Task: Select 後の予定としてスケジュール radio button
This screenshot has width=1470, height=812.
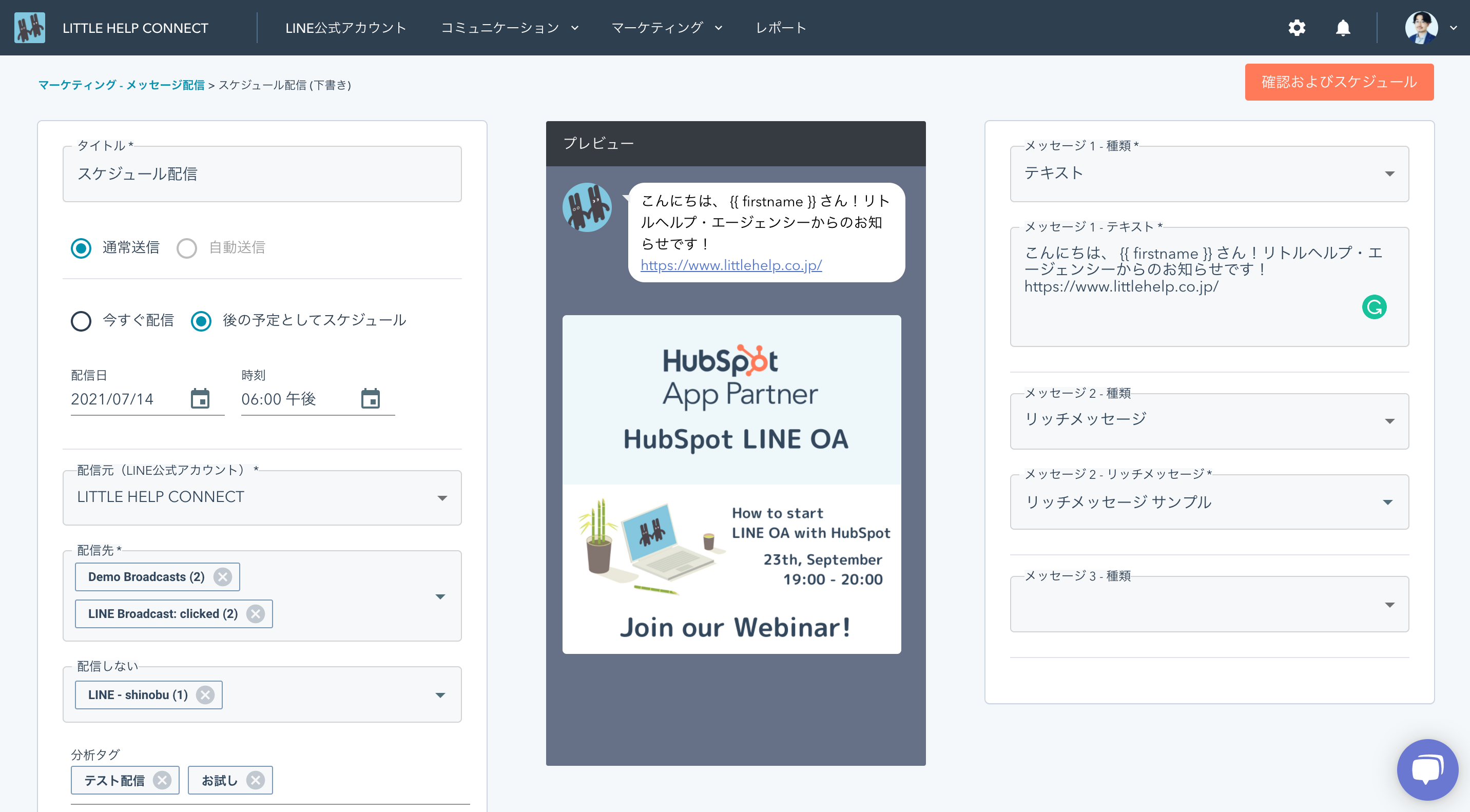Action: point(201,321)
